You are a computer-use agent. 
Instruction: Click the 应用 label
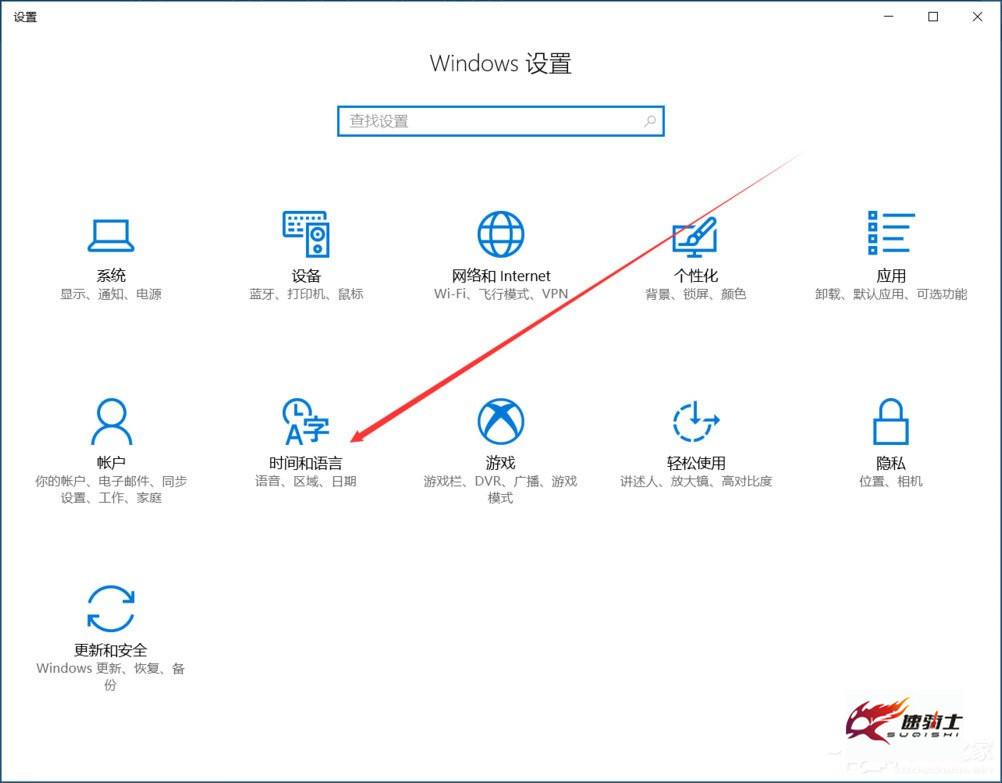[891, 275]
